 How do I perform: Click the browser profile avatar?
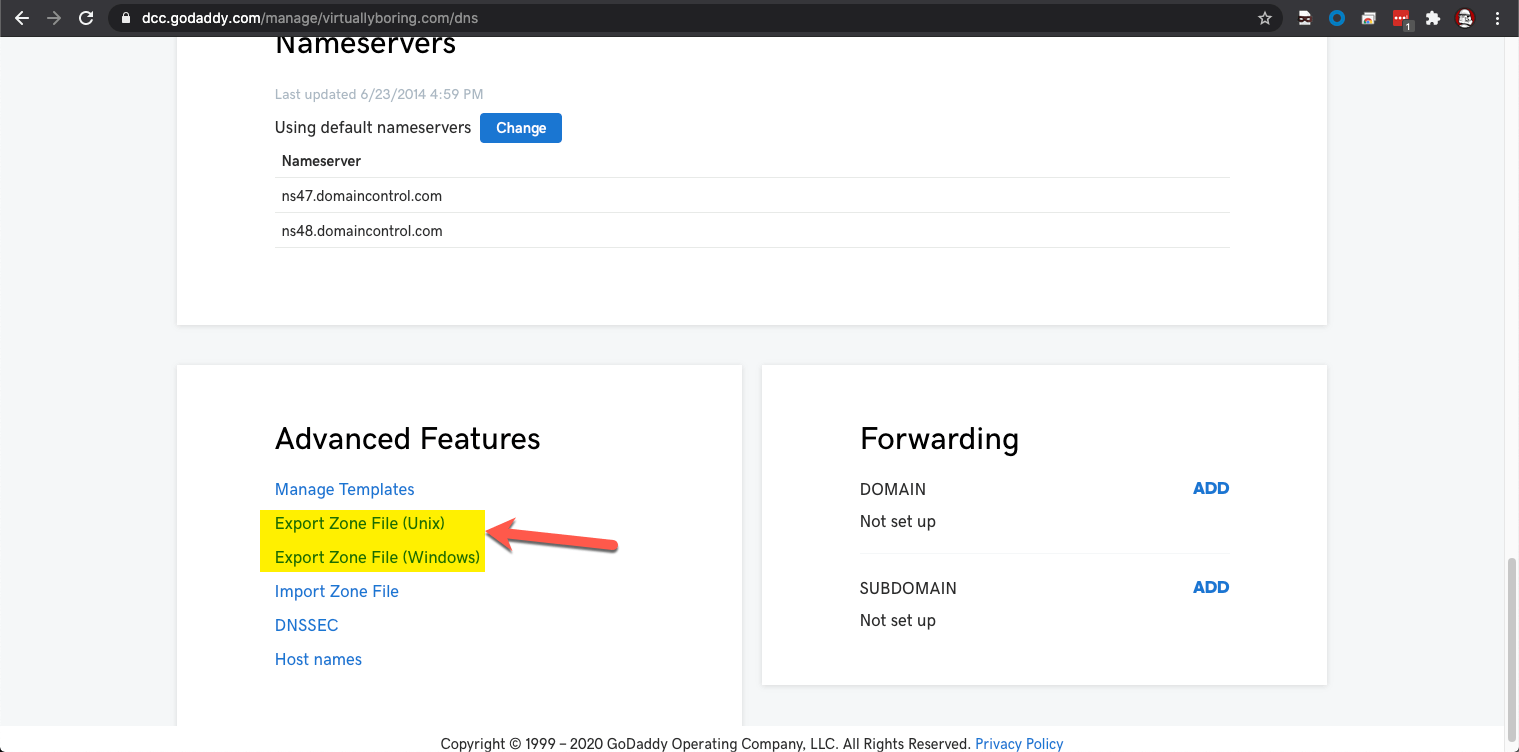coord(1464,17)
